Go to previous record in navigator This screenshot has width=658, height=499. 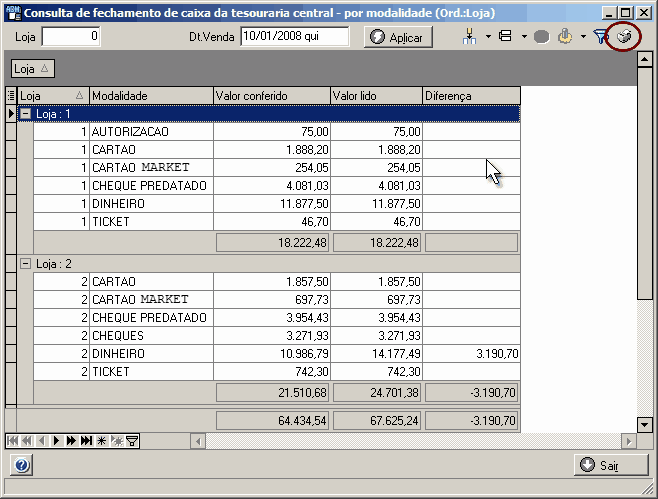pyautogui.click(x=42, y=441)
